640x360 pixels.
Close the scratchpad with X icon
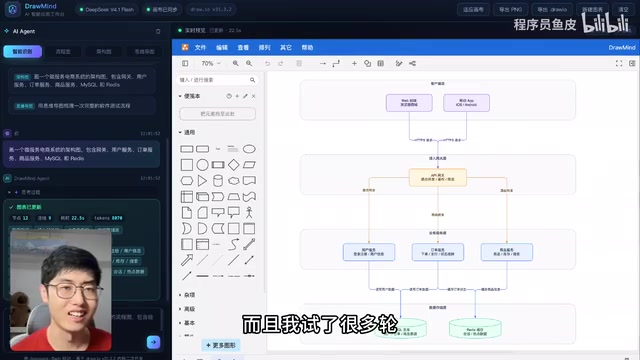coord(253,96)
